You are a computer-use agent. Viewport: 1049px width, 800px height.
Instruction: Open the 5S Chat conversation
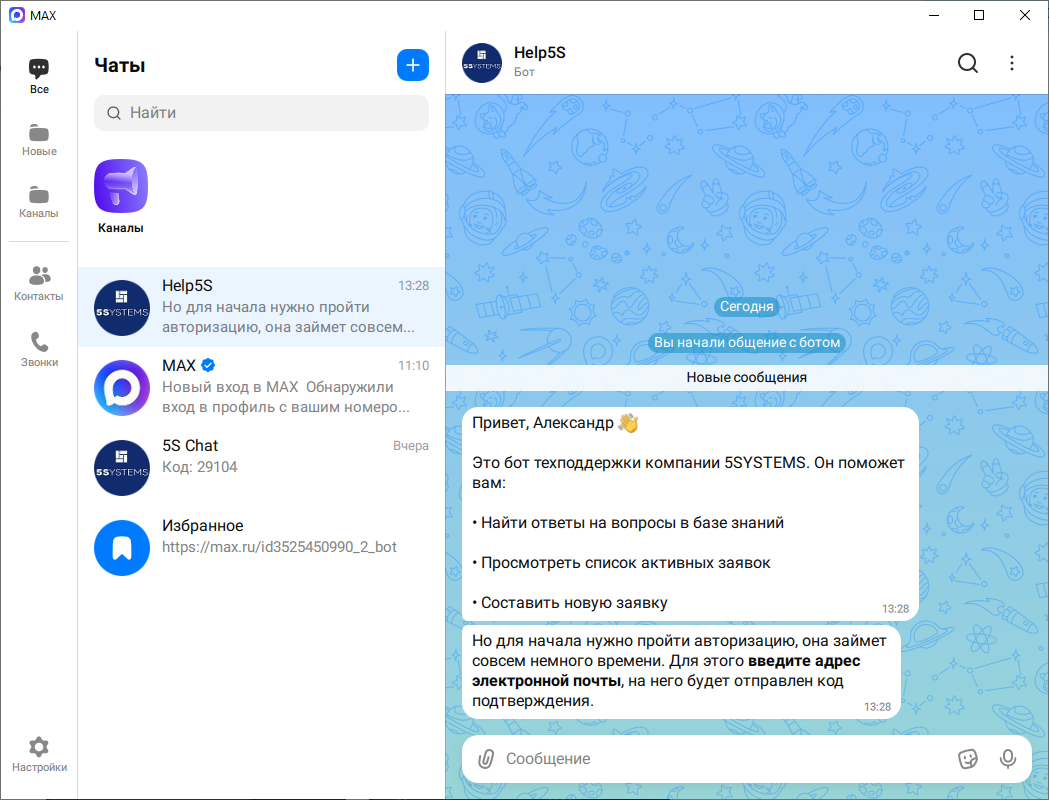[x=262, y=468]
